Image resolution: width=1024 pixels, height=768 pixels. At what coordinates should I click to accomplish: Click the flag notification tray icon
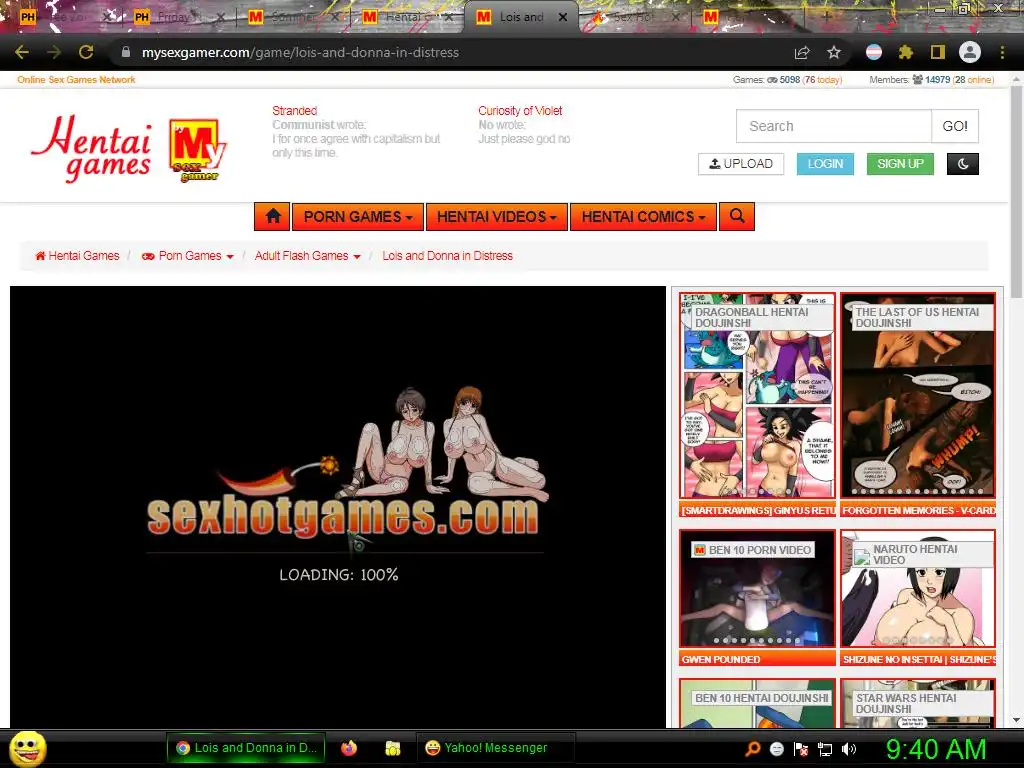click(x=801, y=749)
